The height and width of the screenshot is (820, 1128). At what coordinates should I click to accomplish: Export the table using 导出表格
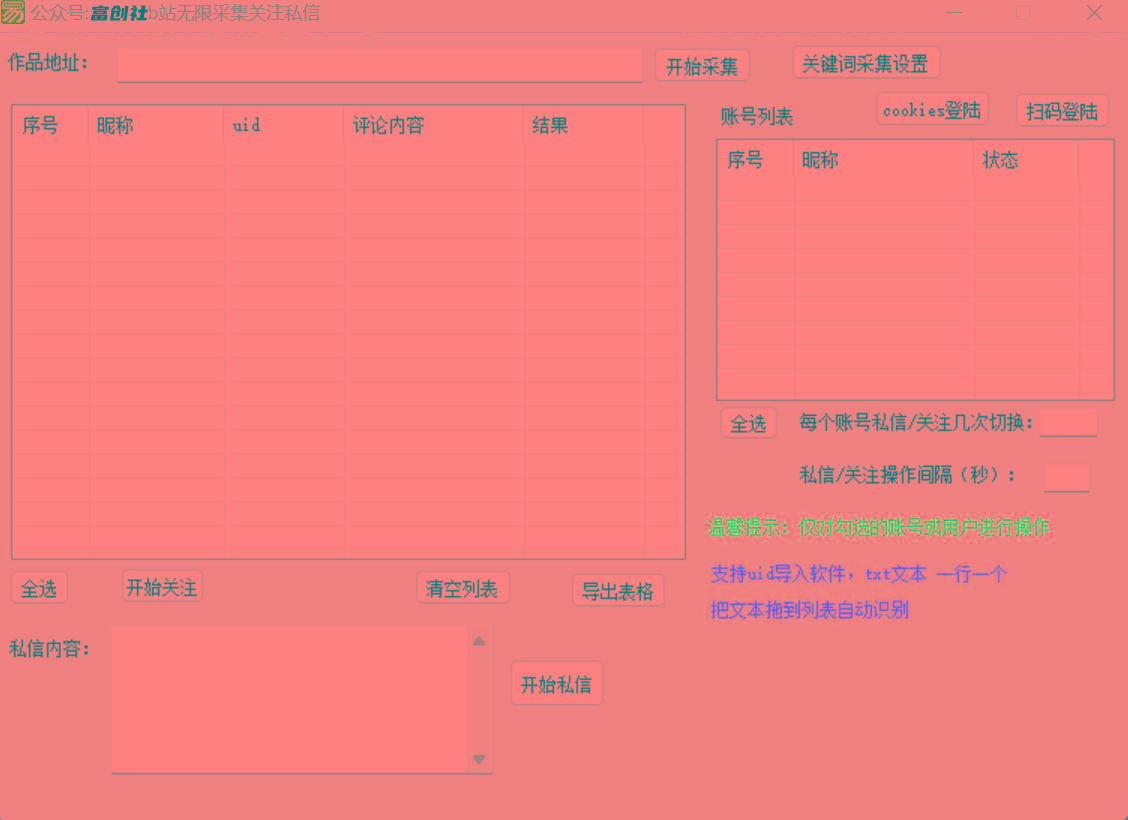point(618,590)
